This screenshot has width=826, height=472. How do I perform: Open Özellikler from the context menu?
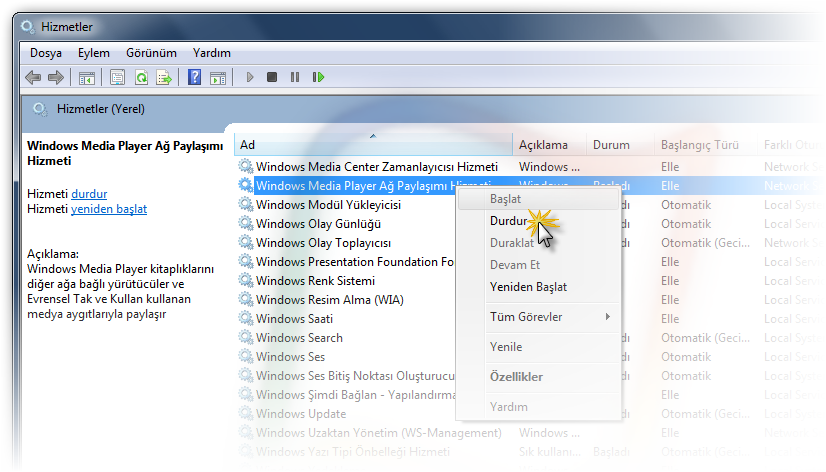tap(538, 377)
